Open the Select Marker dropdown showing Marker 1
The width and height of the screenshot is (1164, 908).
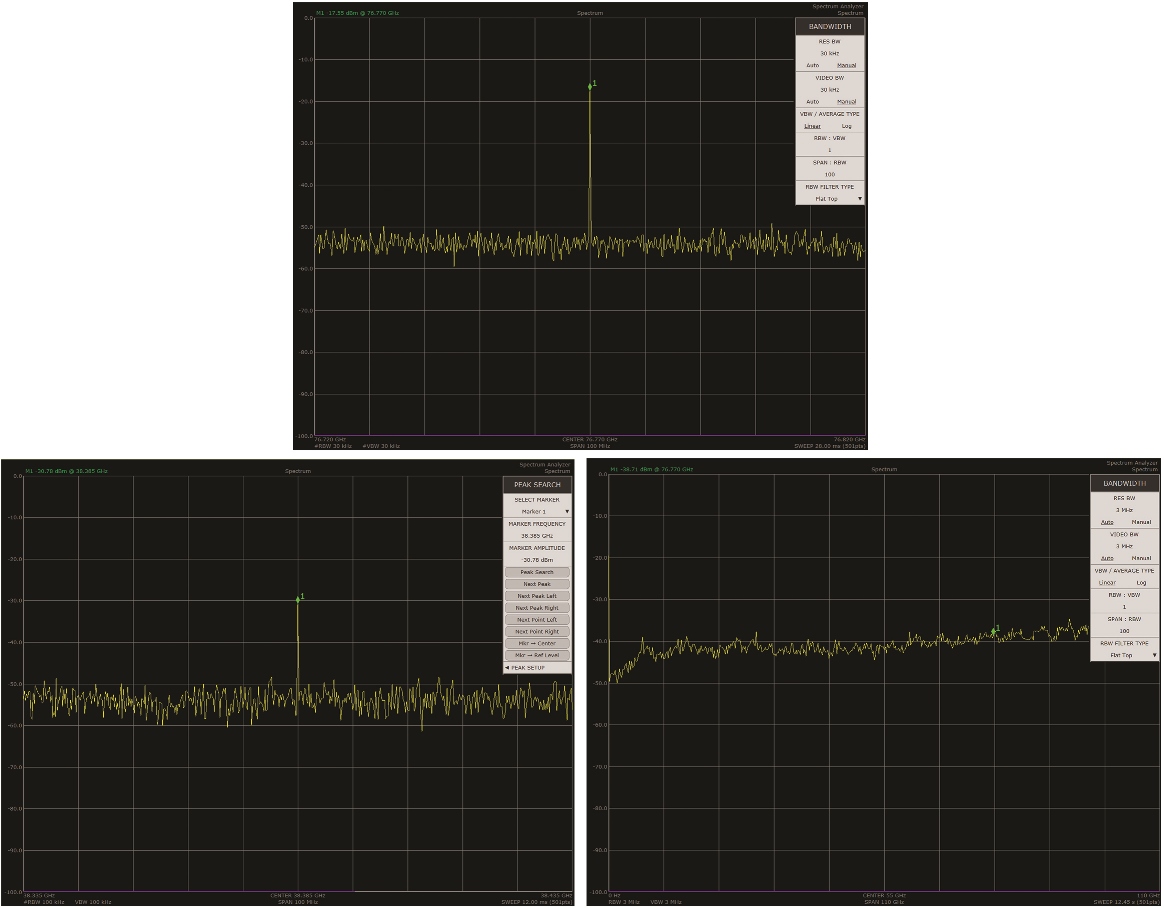[538, 511]
